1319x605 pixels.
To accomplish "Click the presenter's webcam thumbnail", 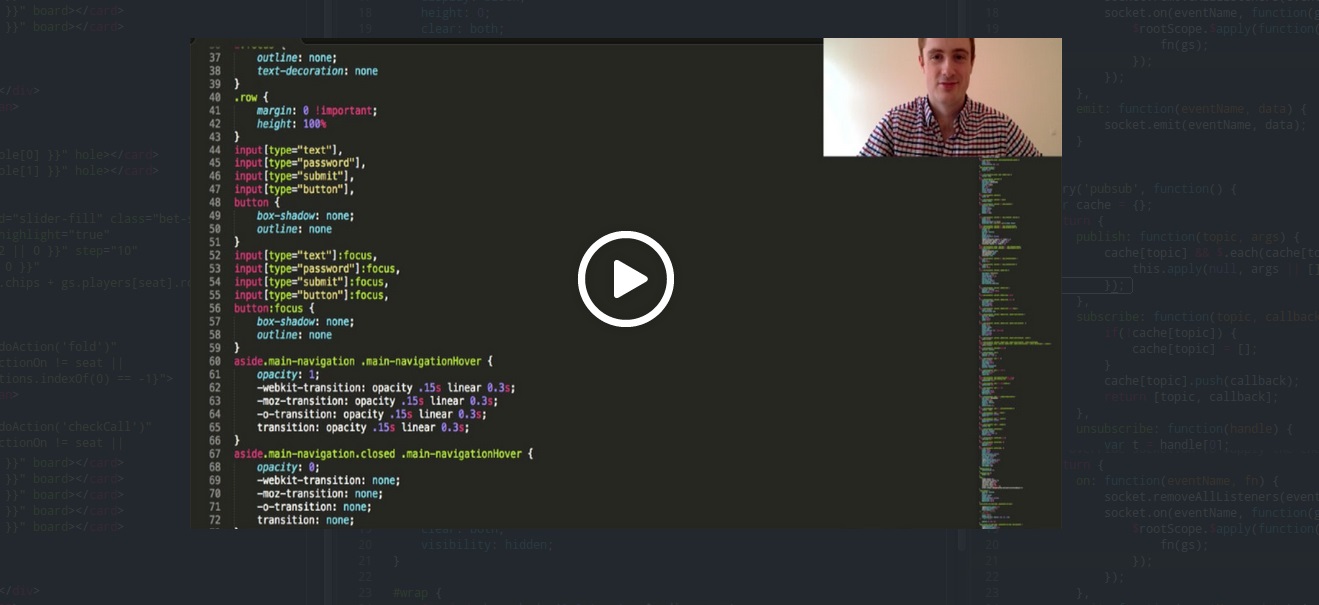I will (x=941, y=96).
